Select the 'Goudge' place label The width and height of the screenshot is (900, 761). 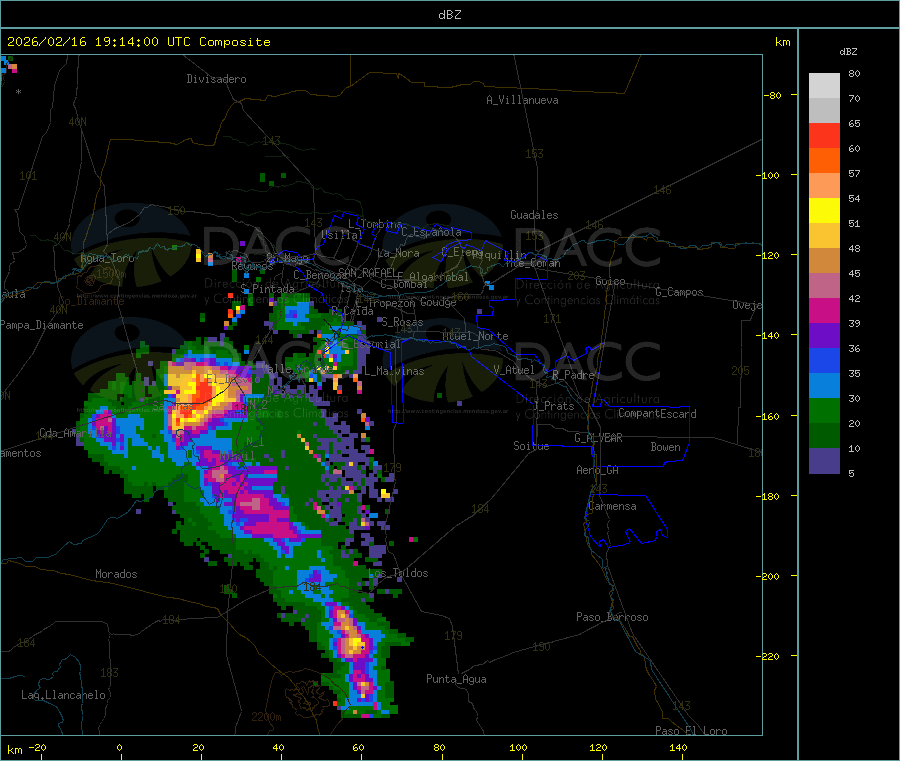(438, 302)
